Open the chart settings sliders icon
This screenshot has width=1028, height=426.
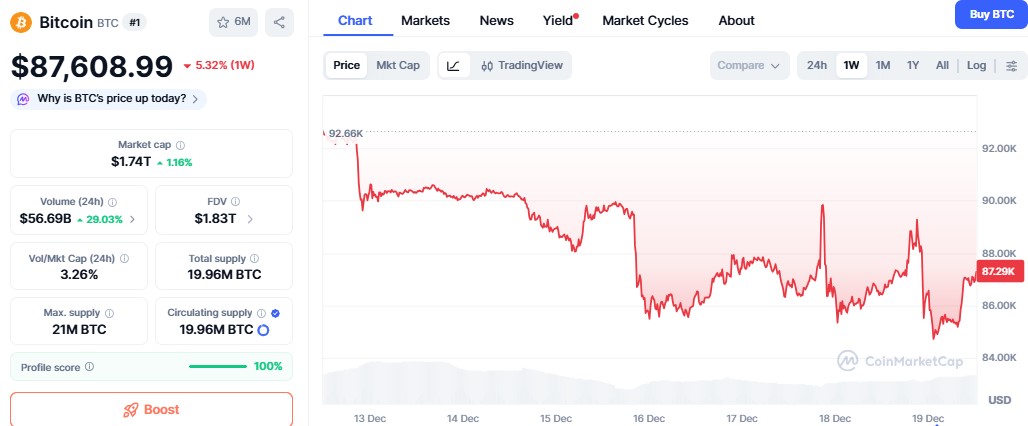pos(1012,66)
